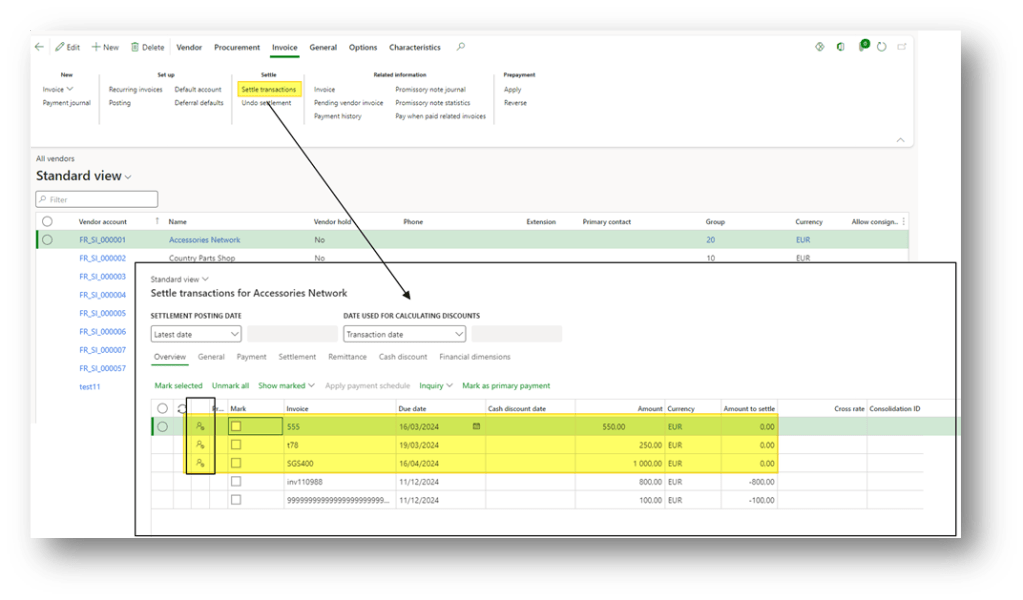Screen dimensions: 1023x600
Task: Expand the Show marked dropdown
Action: pos(286,385)
